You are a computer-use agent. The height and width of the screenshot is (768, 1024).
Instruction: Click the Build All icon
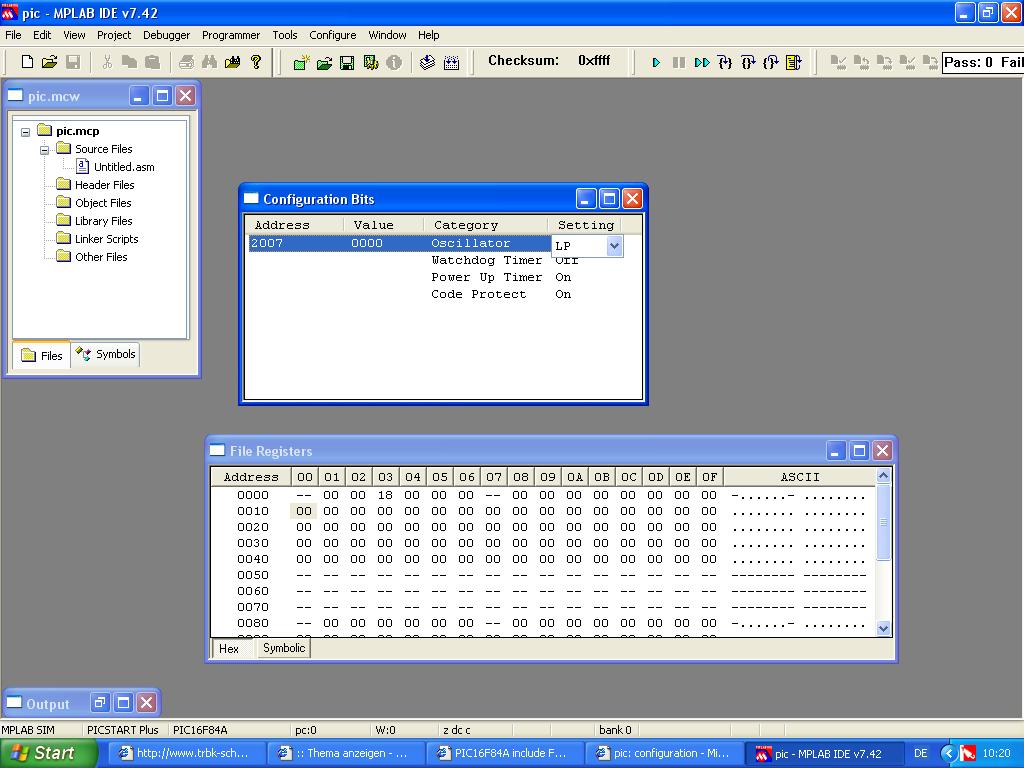pos(451,63)
